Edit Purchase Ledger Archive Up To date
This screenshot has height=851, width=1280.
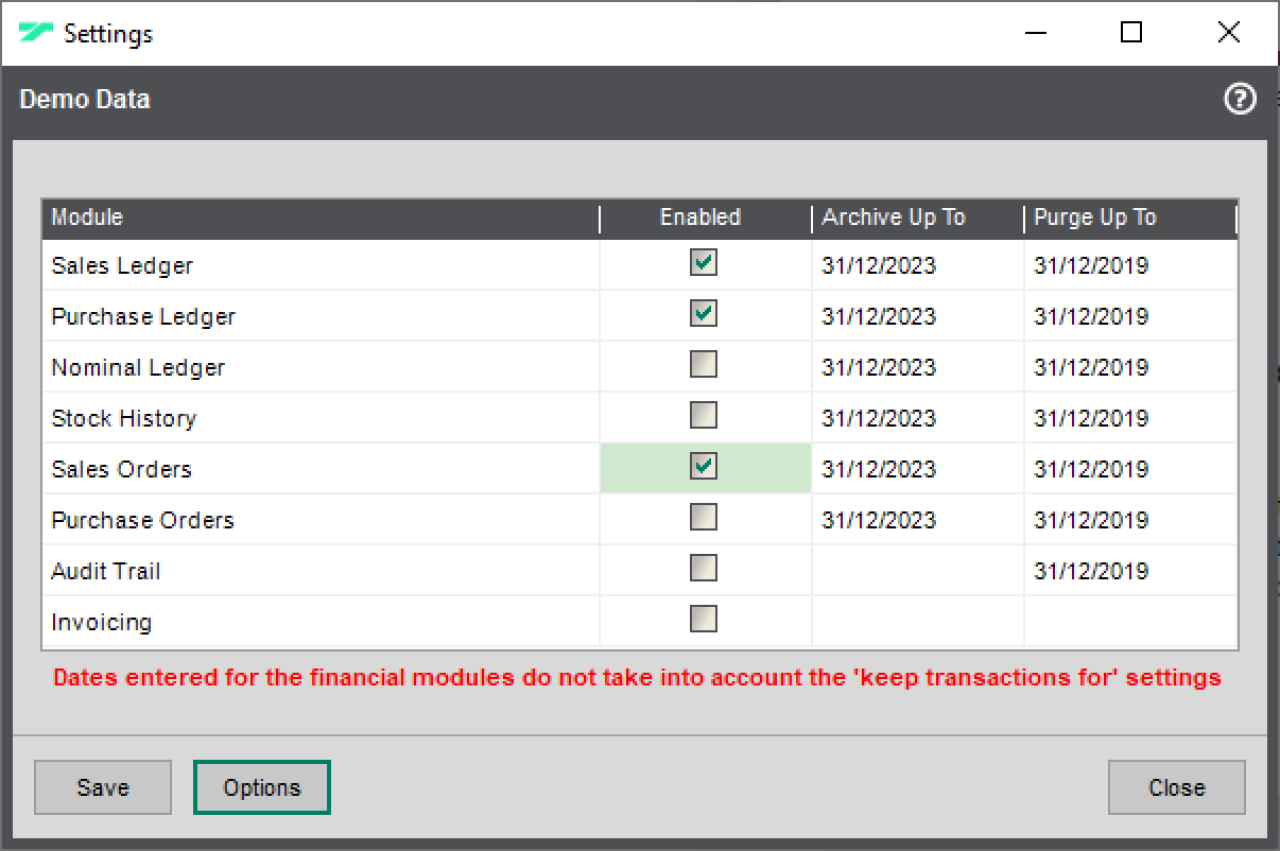(917, 317)
